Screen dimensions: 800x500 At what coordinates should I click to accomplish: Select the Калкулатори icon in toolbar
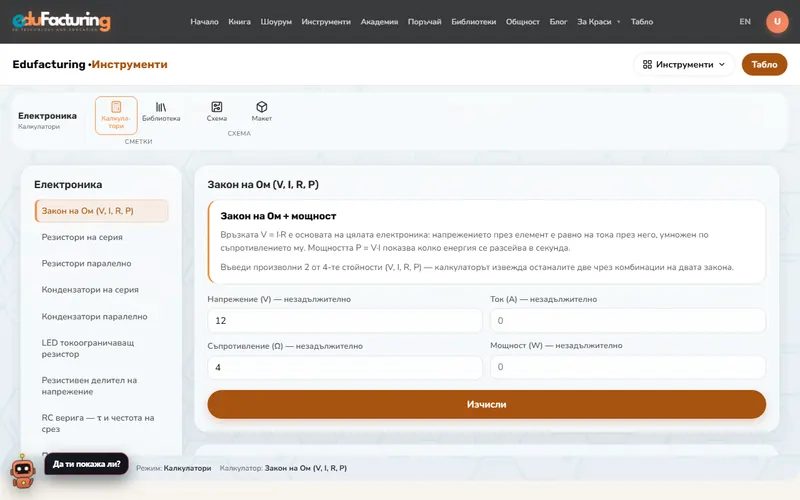(x=116, y=107)
